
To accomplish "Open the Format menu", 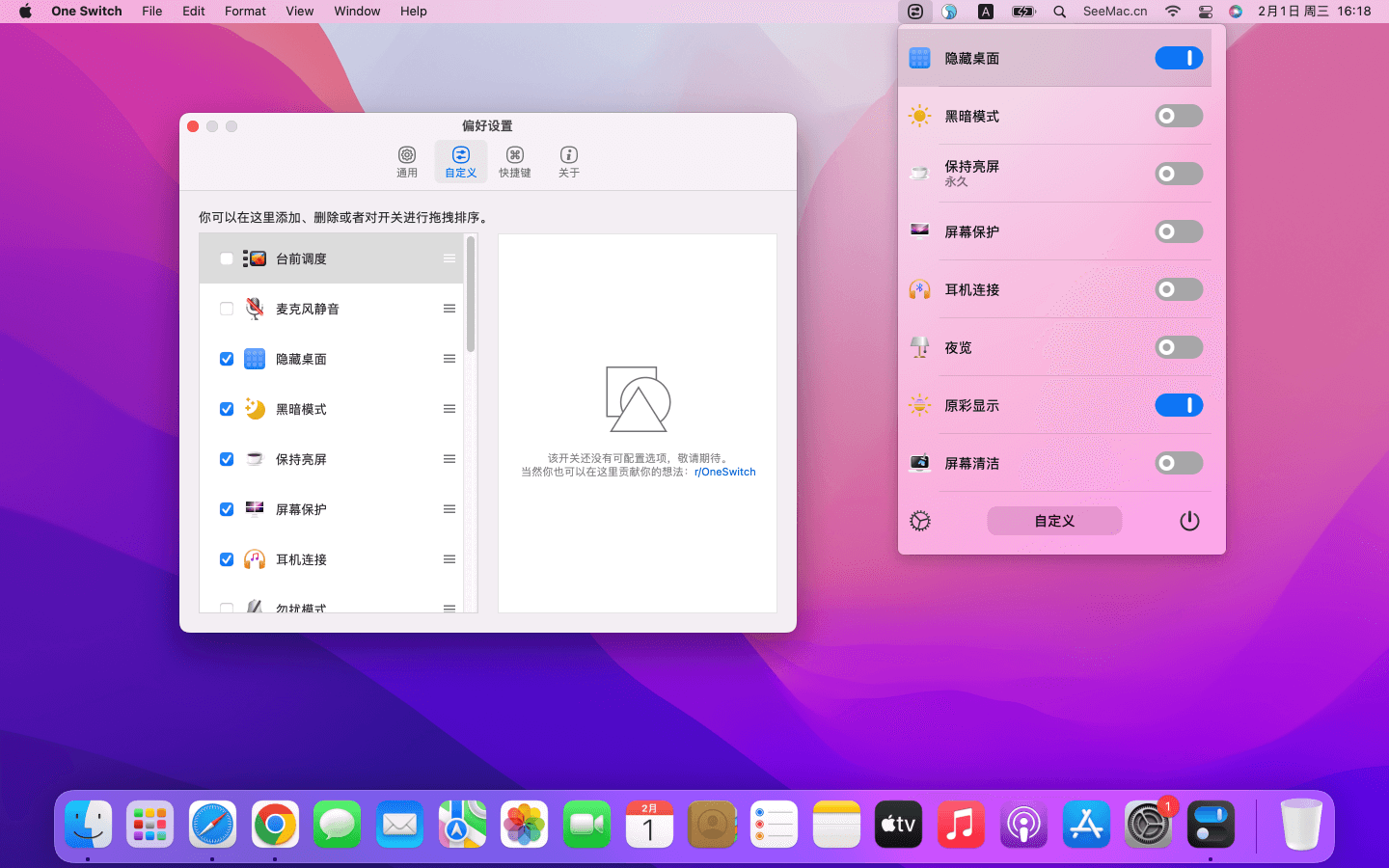I will tap(245, 12).
